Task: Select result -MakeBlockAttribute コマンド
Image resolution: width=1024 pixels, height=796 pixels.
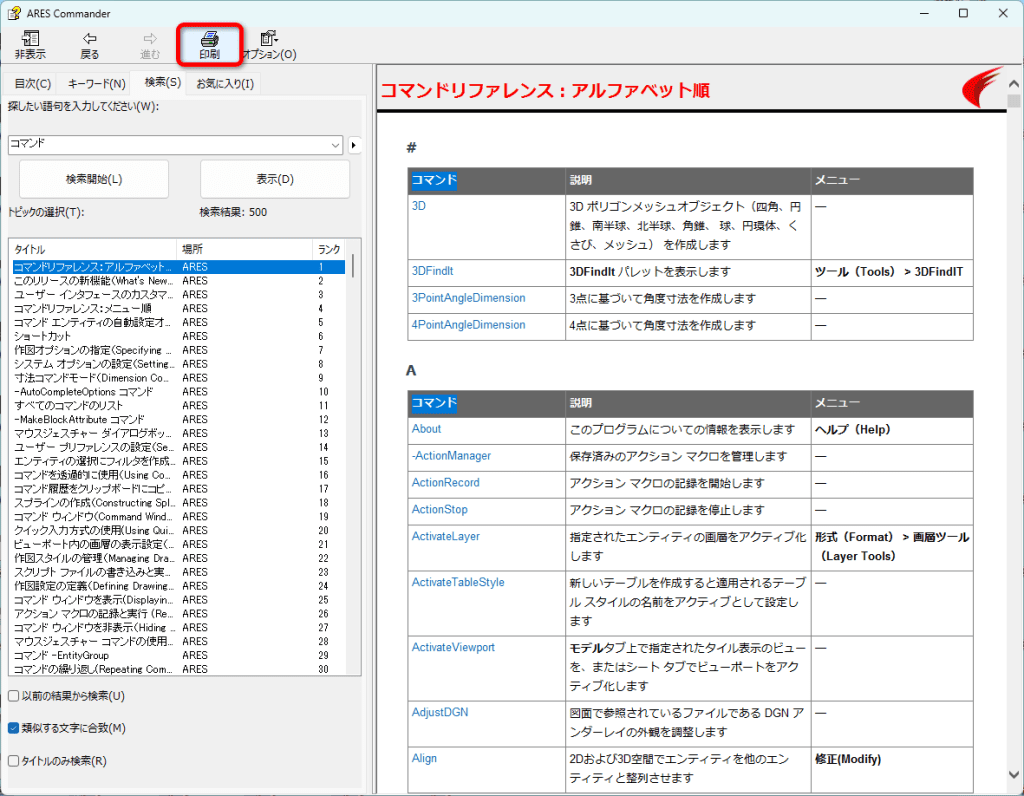Action: point(178,419)
